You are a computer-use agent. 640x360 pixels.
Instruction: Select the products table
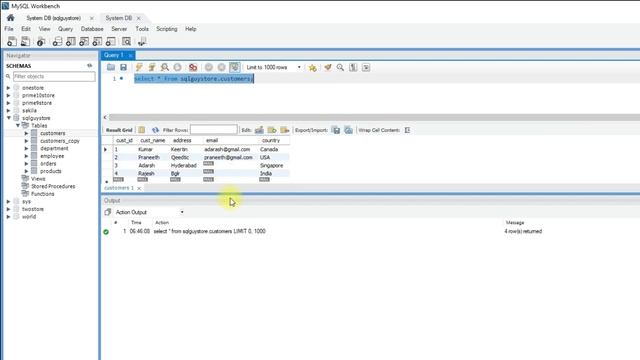pos(51,171)
